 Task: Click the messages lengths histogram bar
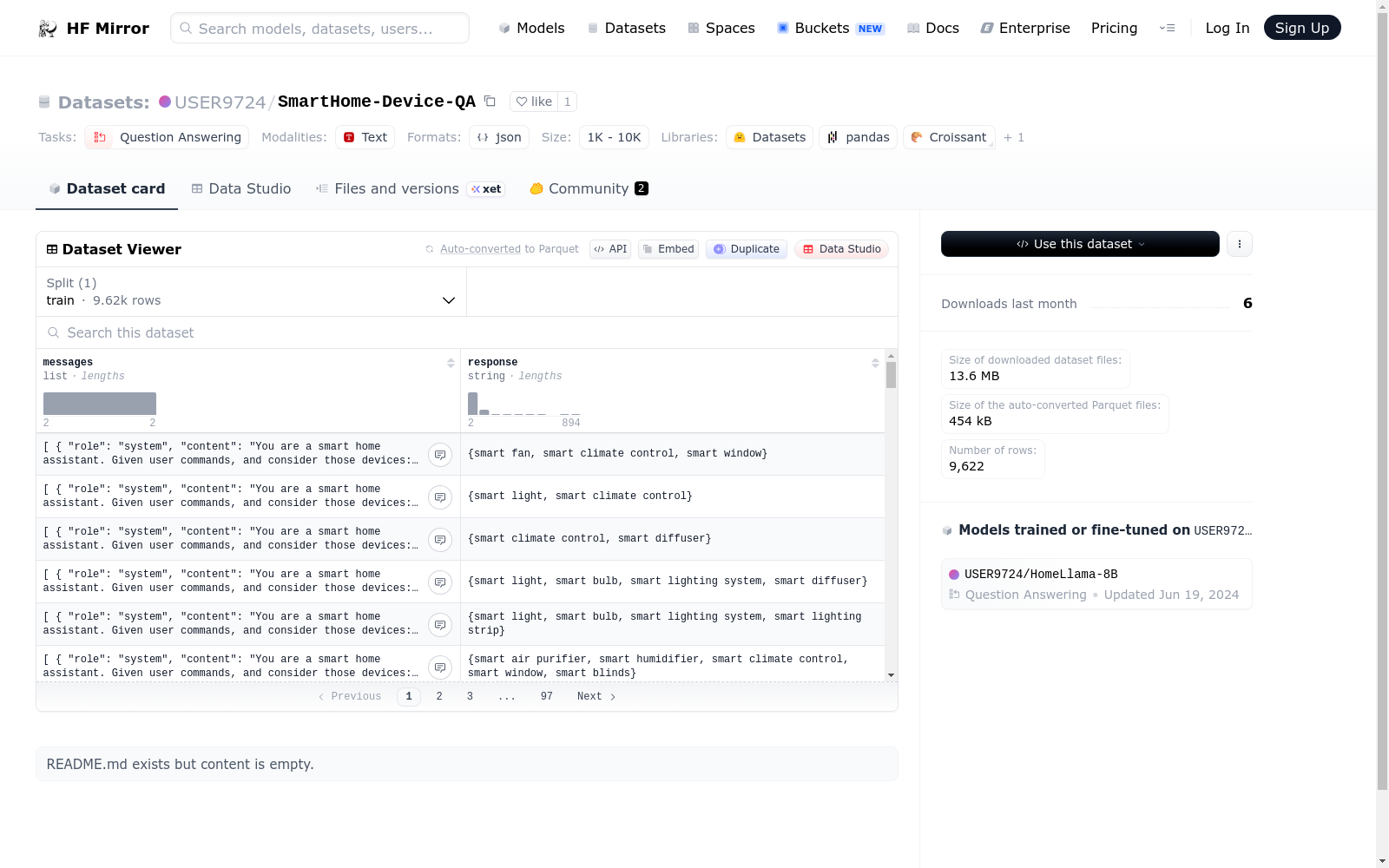coord(100,404)
